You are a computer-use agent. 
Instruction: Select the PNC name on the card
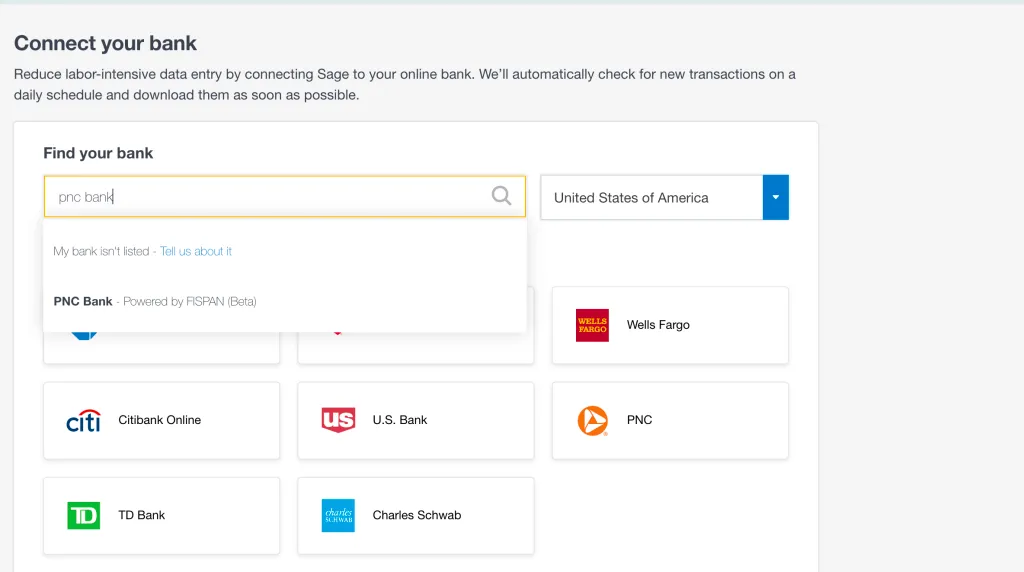tap(639, 421)
